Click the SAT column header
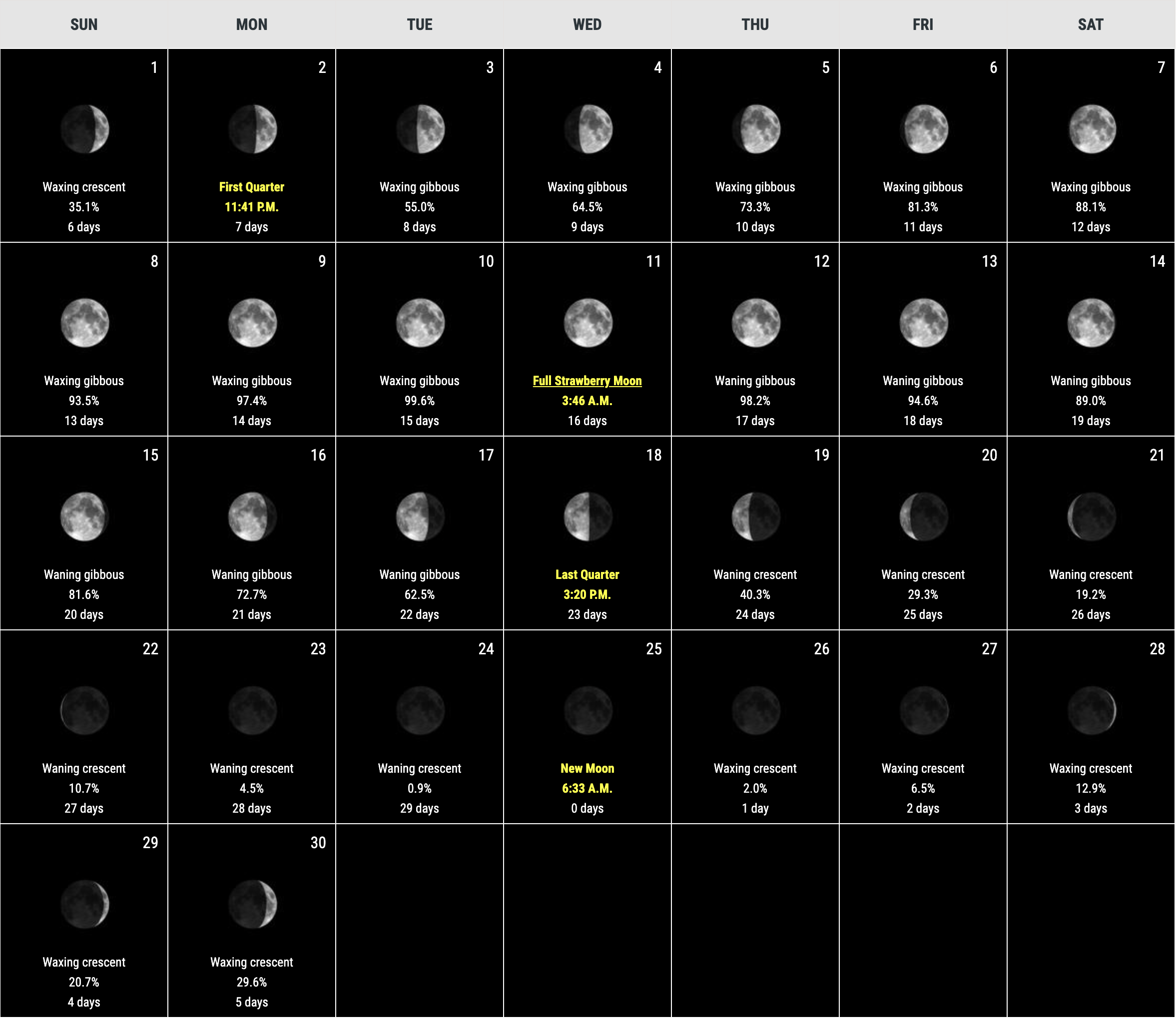The width and height of the screenshot is (1176, 1019). pos(1090,24)
